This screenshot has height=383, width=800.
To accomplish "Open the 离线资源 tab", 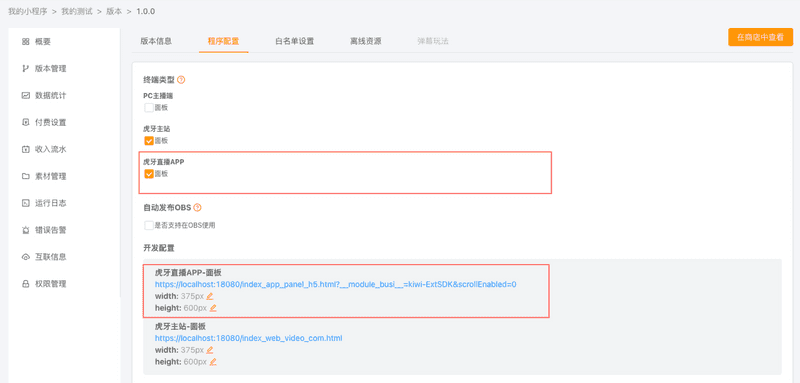I will coord(366,41).
